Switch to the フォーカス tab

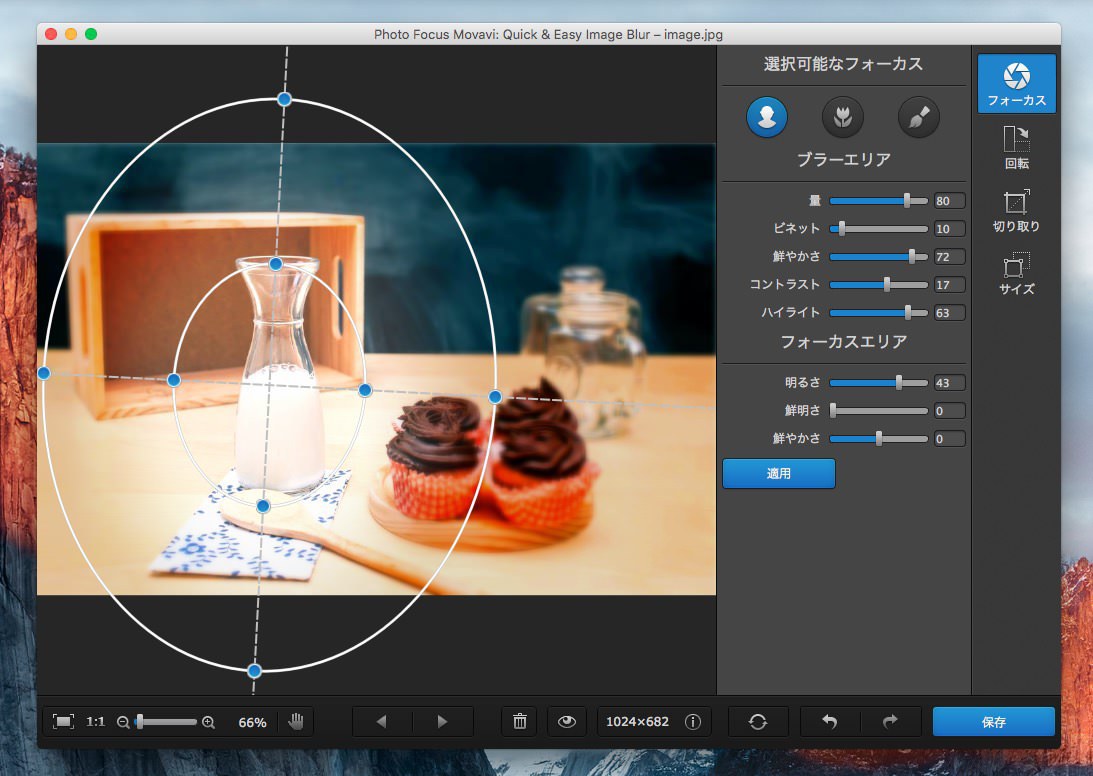tap(1016, 84)
